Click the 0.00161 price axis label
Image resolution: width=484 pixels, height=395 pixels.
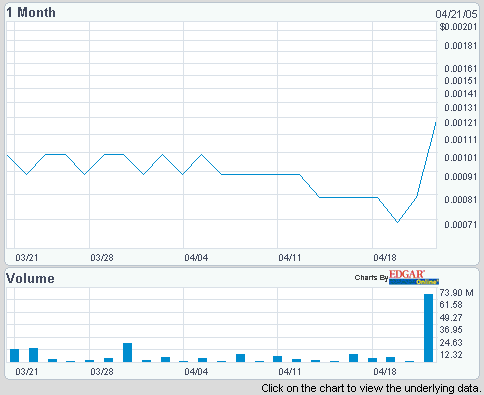click(461, 69)
